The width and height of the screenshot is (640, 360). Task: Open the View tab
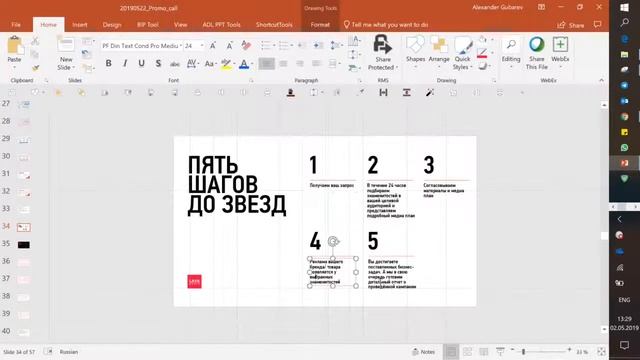point(180,24)
